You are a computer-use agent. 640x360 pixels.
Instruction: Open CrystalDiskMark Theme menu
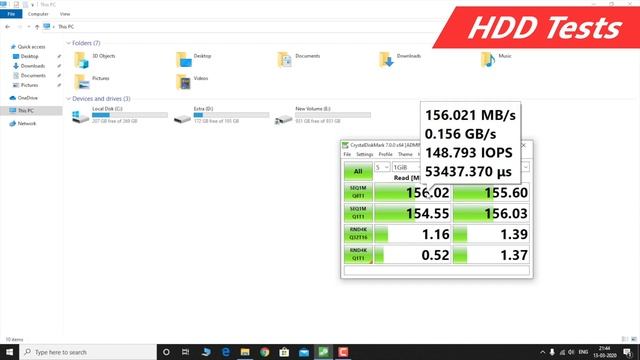click(405, 154)
